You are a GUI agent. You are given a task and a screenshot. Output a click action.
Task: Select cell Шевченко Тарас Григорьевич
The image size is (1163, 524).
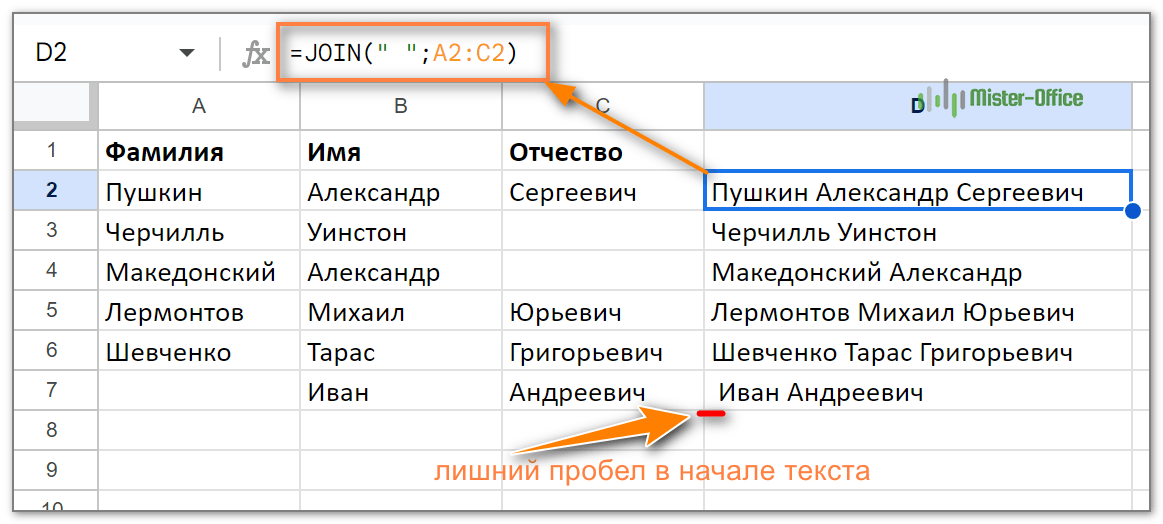[917, 351]
